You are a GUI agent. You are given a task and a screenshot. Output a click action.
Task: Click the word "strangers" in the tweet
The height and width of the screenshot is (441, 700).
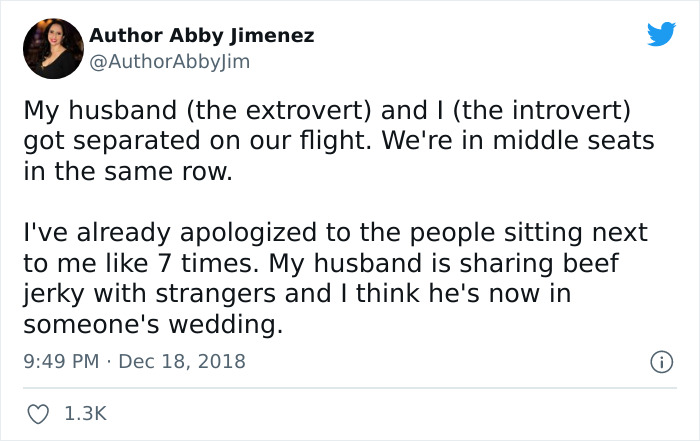point(208,296)
